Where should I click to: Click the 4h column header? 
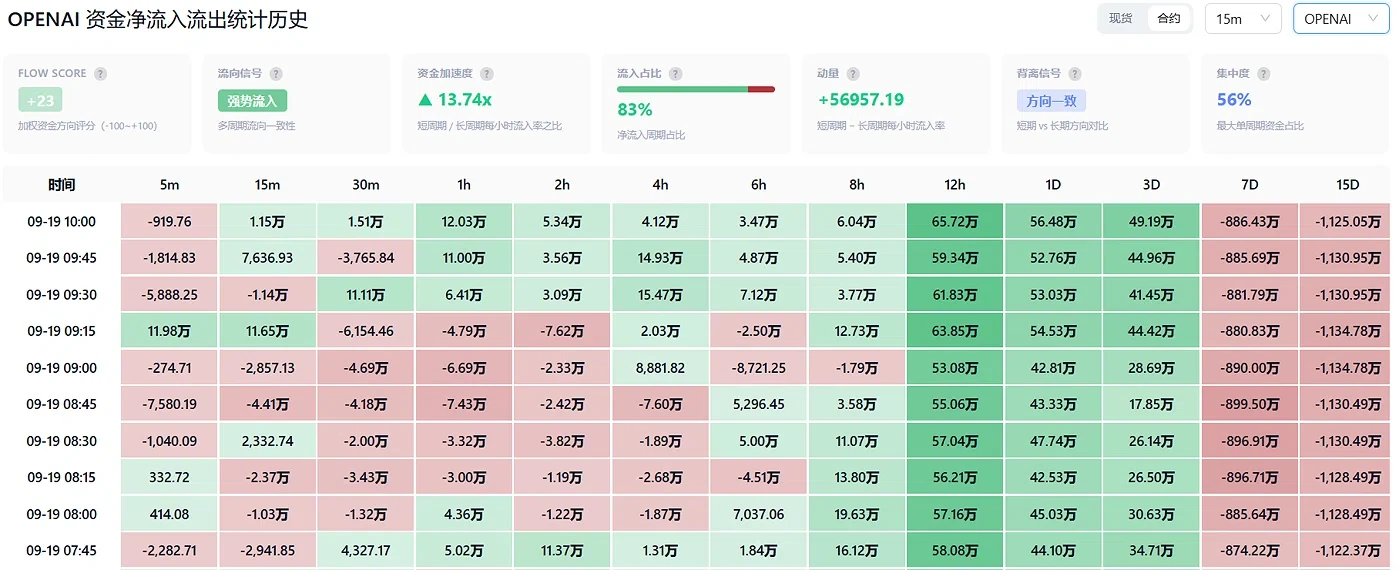[660, 185]
